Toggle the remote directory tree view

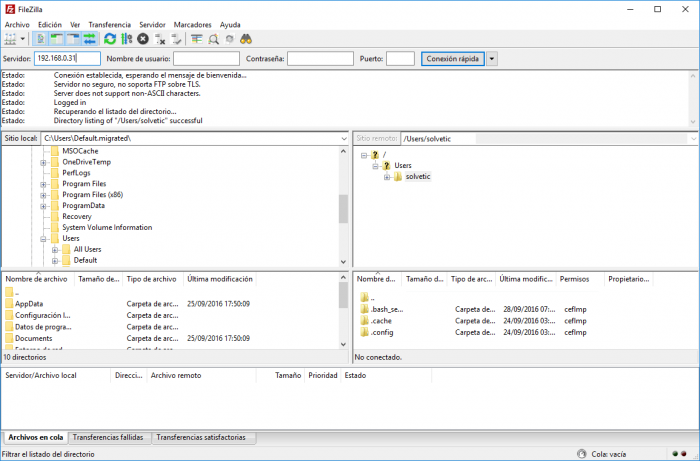(x=73, y=39)
